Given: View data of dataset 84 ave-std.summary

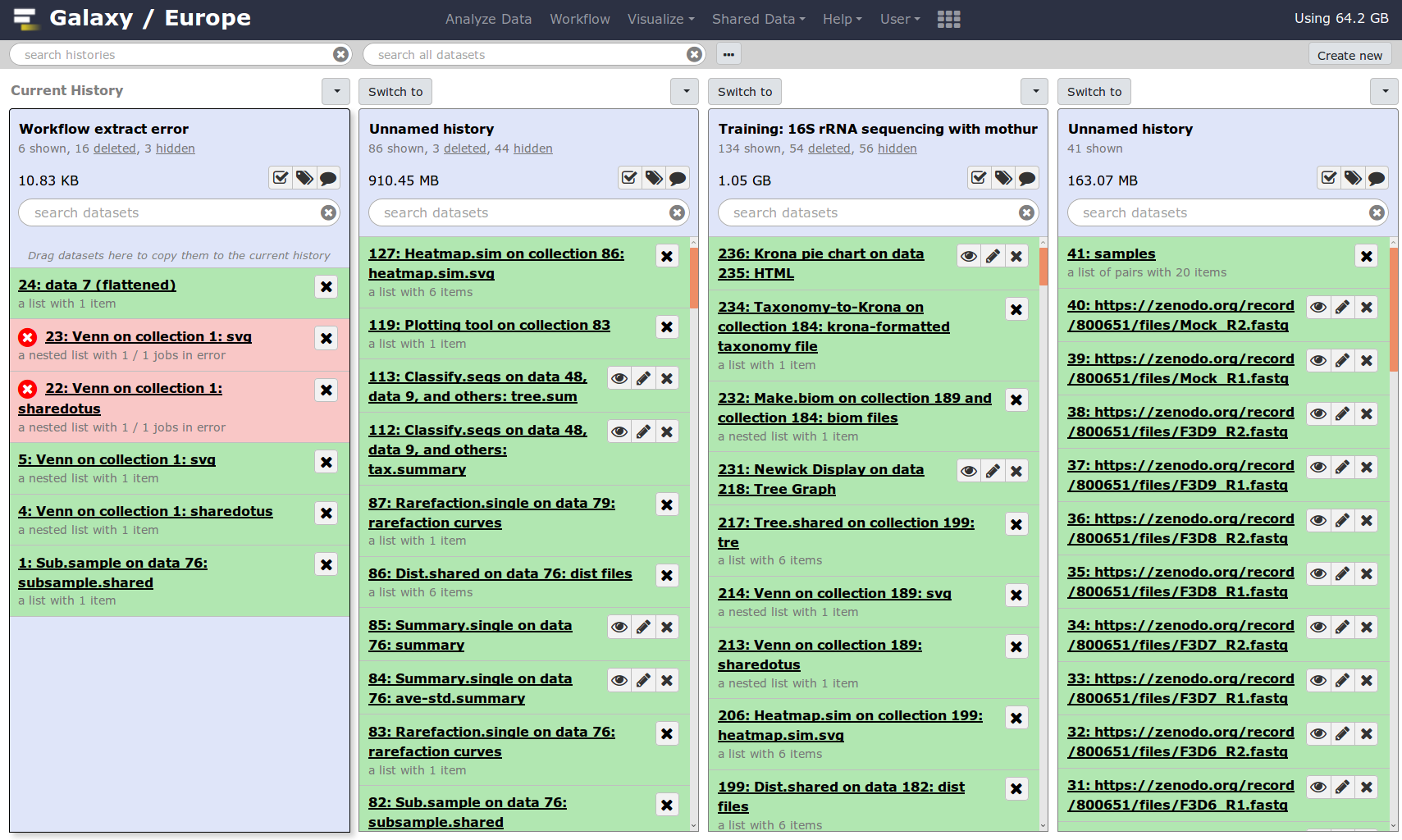Looking at the screenshot, I should click(x=619, y=680).
